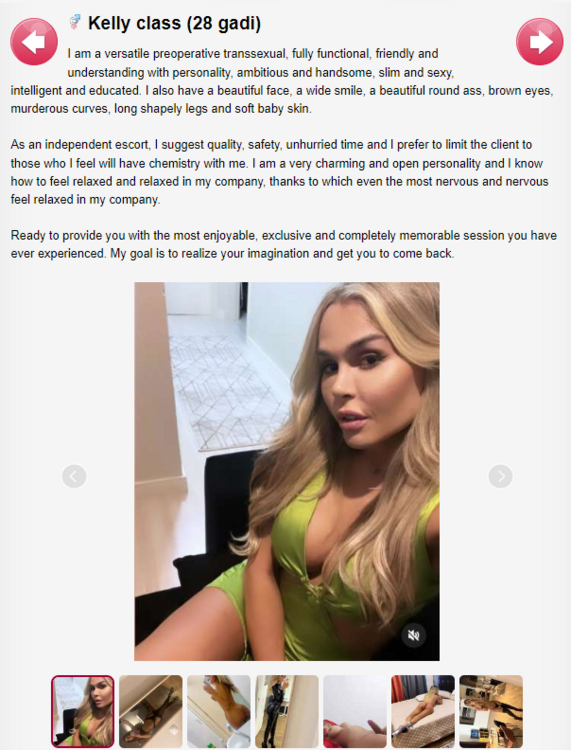Open the sixth thumbnail showing a bed
571x750 pixels.
pos(423,711)
